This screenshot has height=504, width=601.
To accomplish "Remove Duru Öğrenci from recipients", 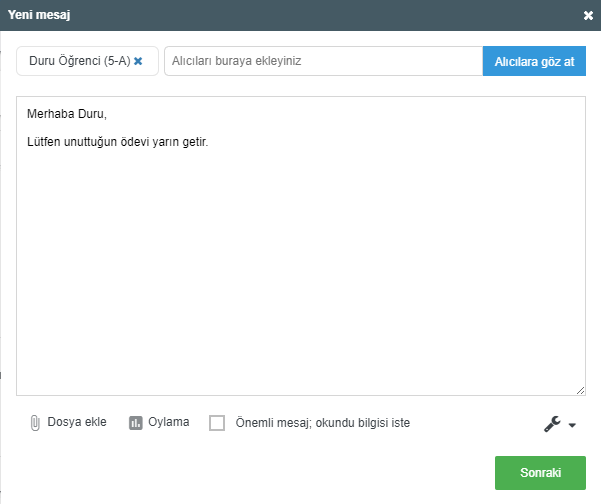I will tap(139, 61).
